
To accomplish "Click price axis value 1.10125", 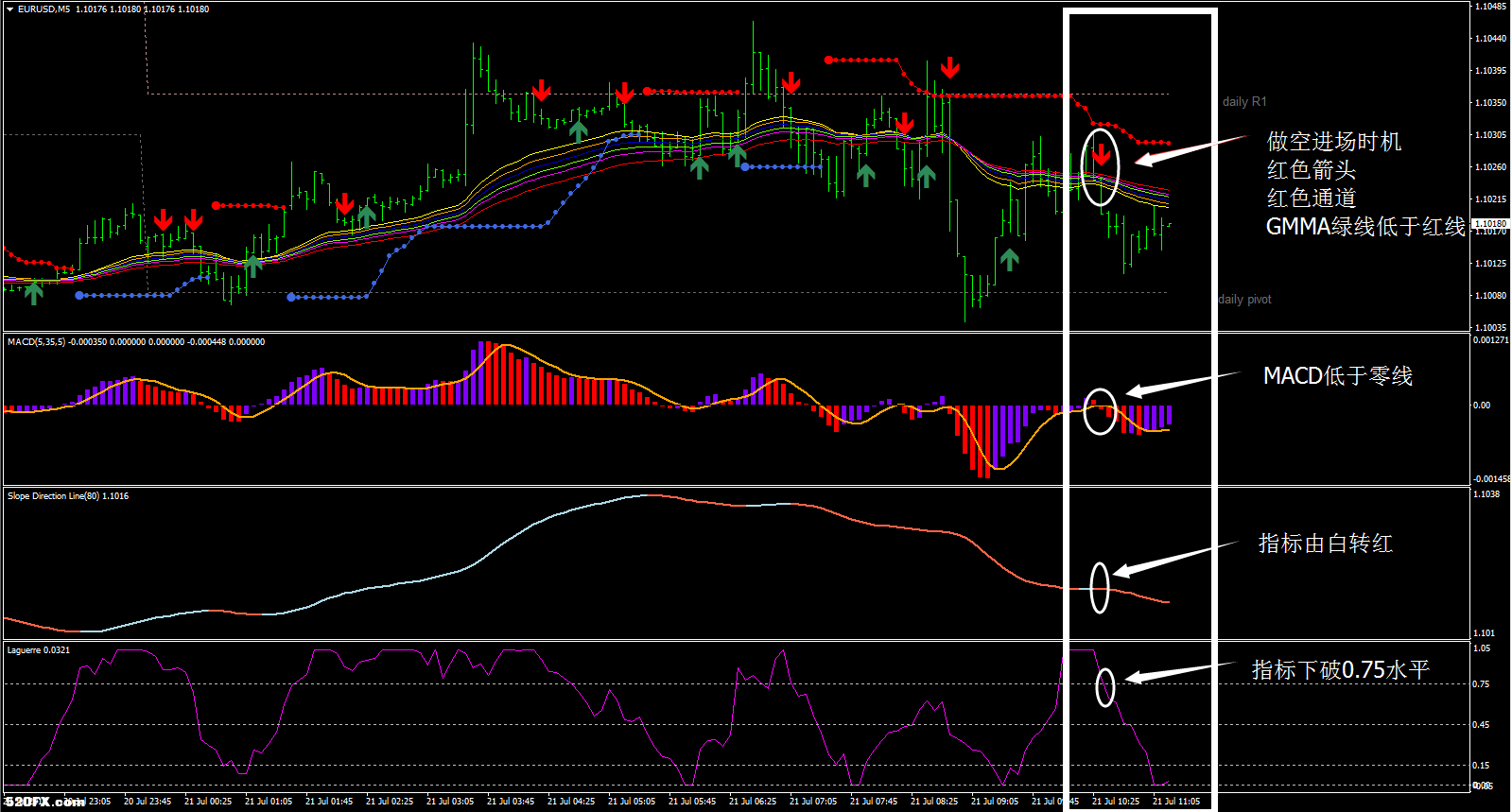I will 1491,264.
